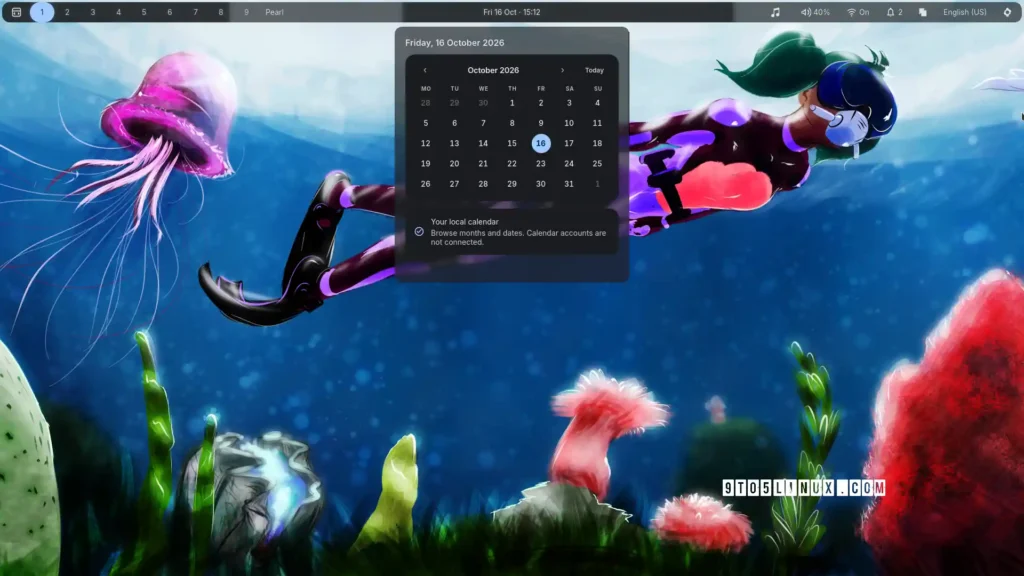Switch to workspace 4
This screenshot has width=1024, height=576.
click(118, 12)
